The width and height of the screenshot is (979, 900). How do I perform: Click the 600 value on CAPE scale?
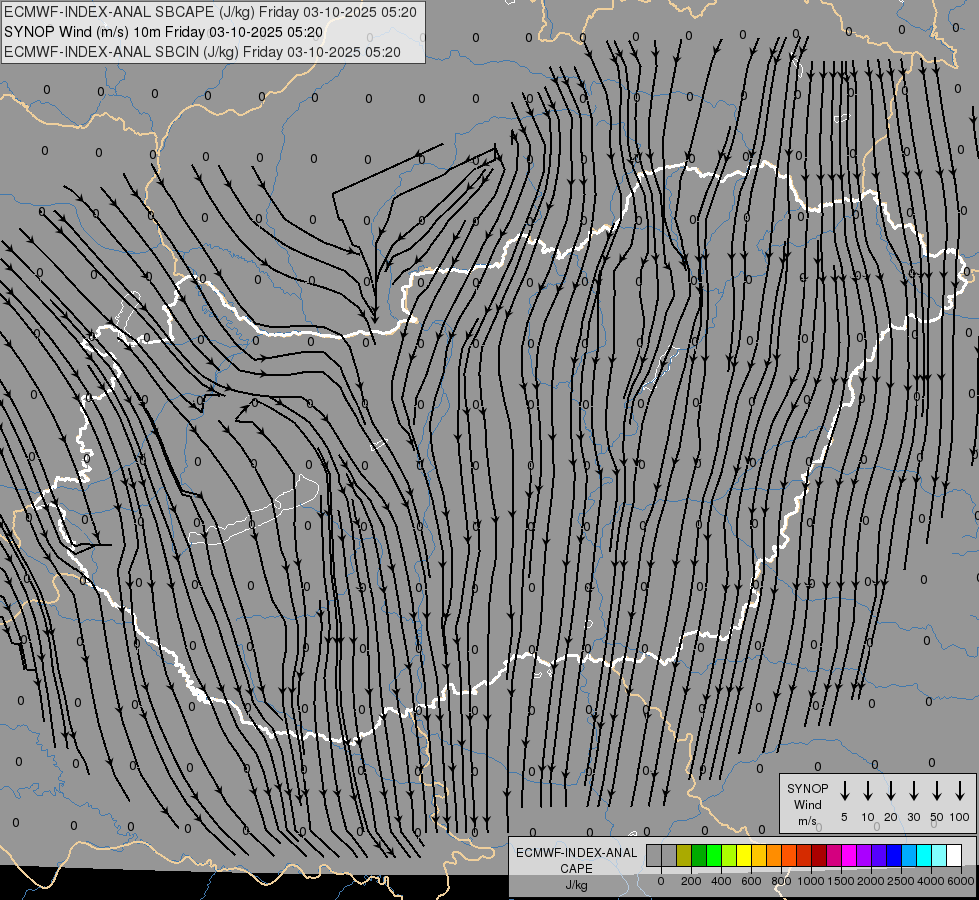coord(751,881)
